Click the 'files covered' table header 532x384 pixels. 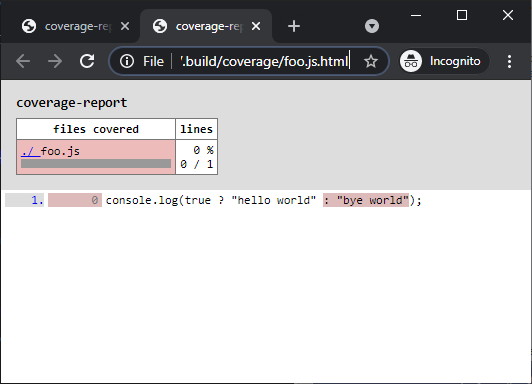96,129
